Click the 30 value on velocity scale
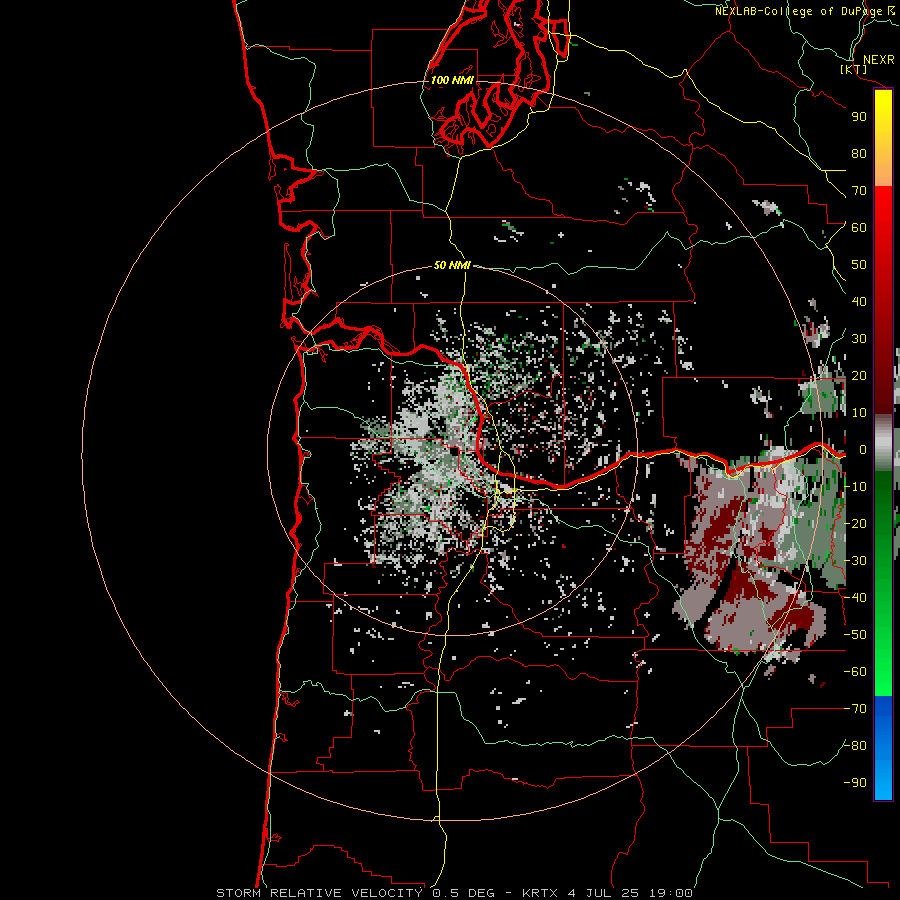Image resolution: width=900 pixels, height=900 pixels. tap(859, 339)
